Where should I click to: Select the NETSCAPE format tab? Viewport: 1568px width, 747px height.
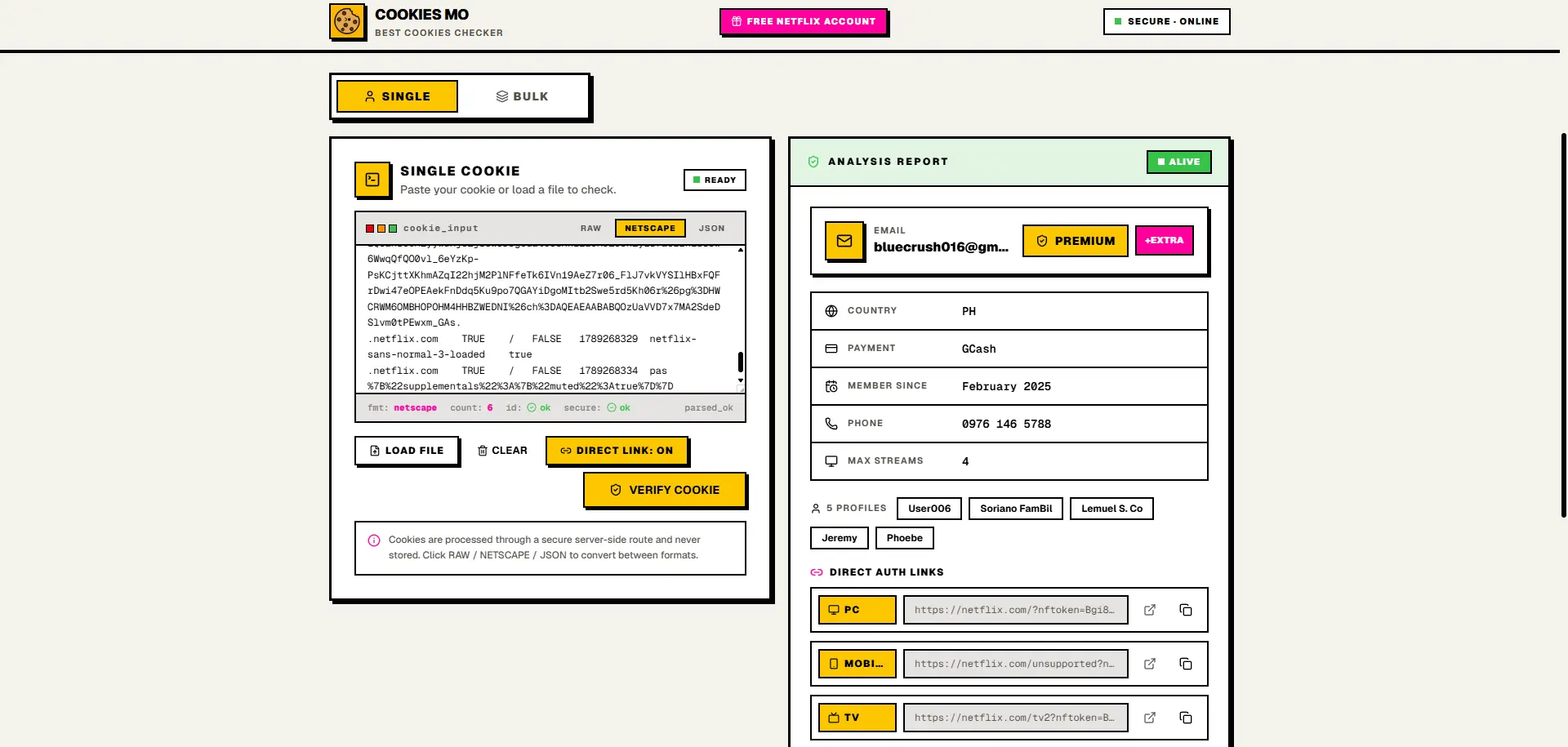650,229
